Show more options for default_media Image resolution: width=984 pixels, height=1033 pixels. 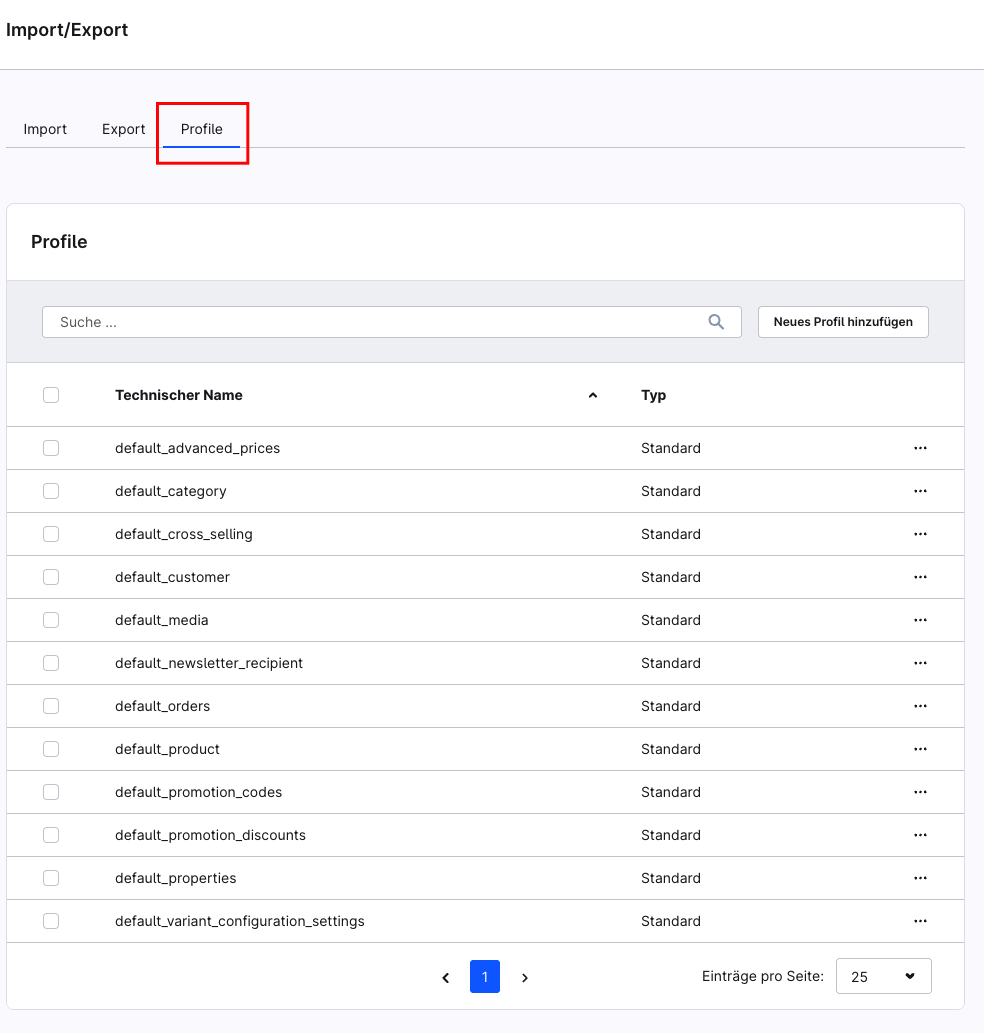[920, 620]
